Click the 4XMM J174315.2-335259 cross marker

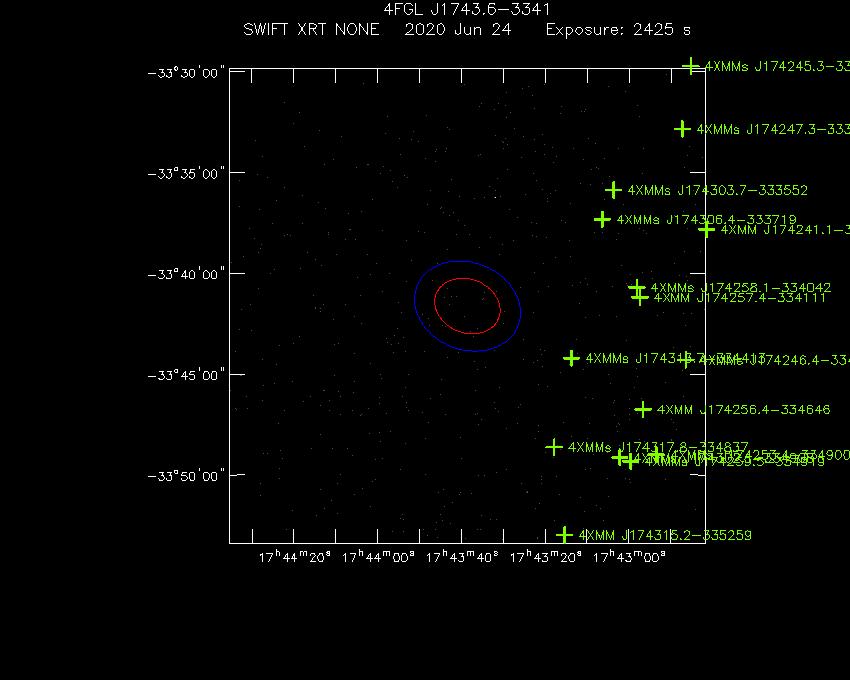[564, 535]
